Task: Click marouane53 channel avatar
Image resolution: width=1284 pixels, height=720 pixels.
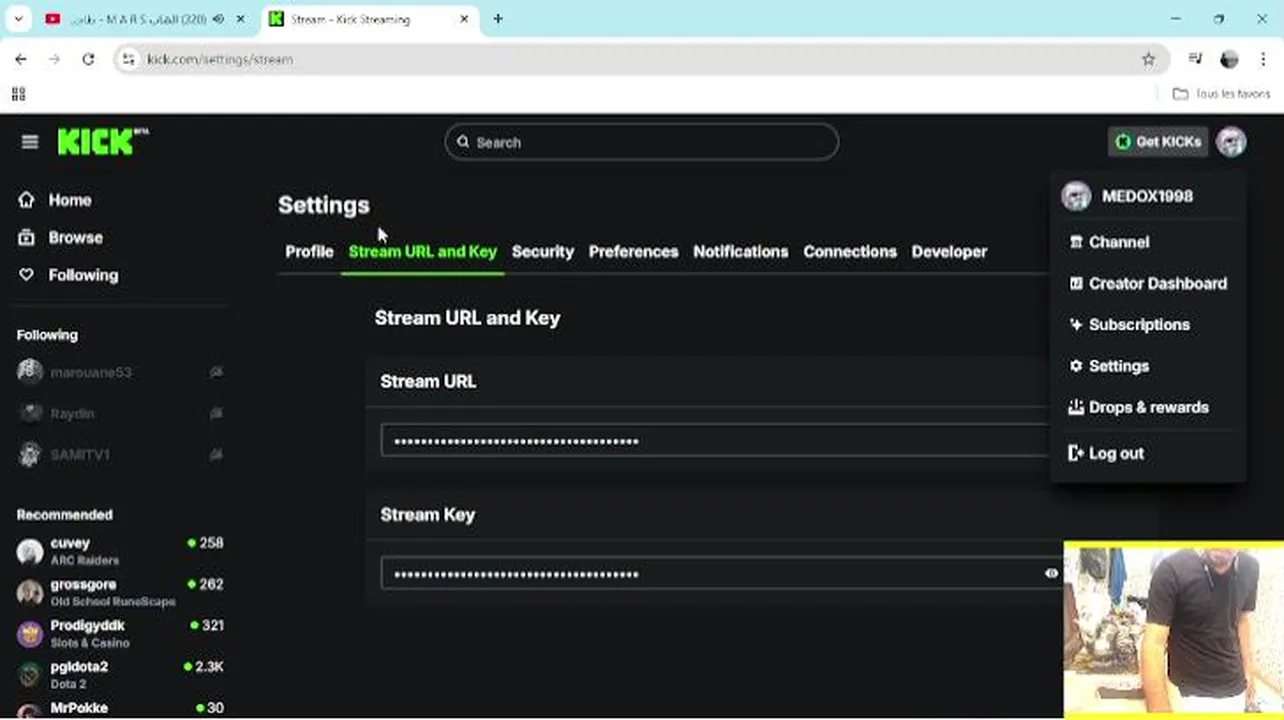Action: [30, 372]
